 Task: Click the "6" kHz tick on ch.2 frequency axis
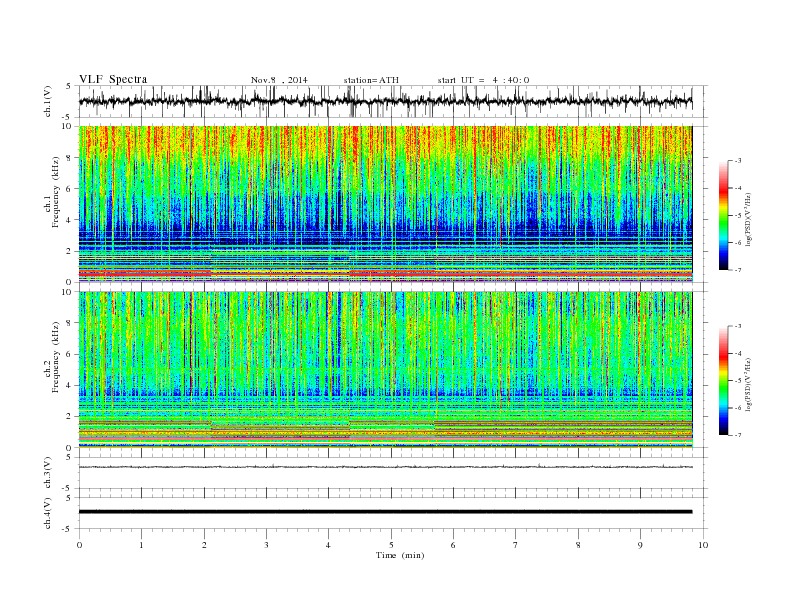[69, 354]
